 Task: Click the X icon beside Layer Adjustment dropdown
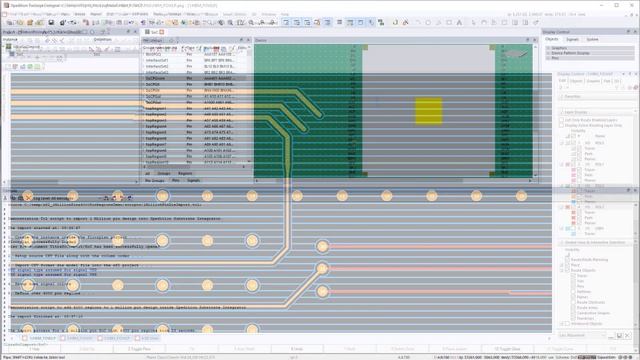627,335
